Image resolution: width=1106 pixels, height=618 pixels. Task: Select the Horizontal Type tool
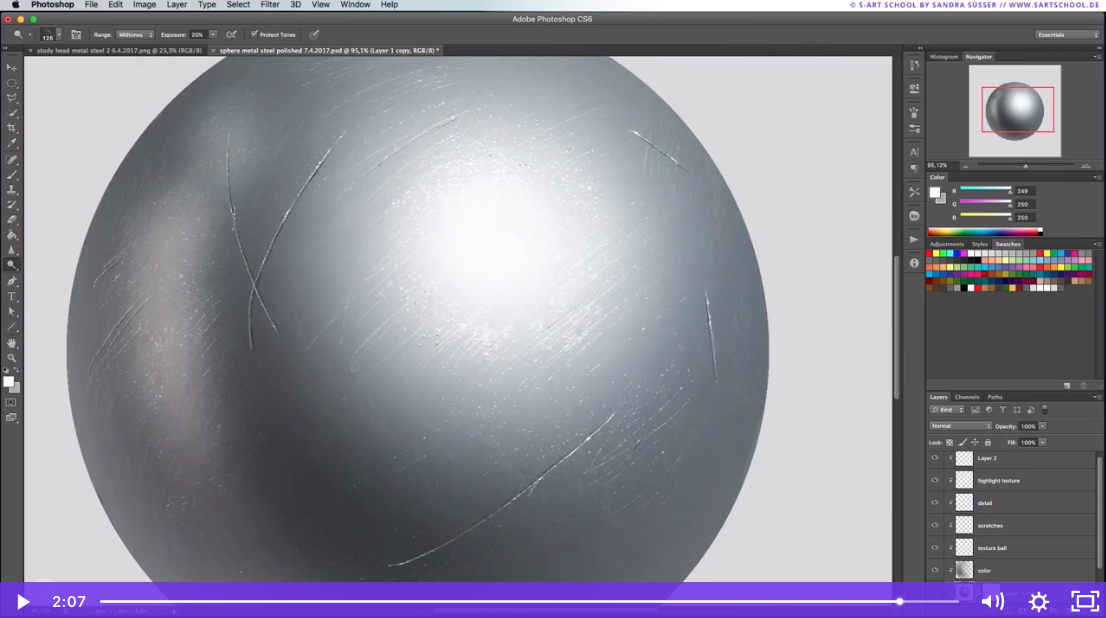tap(12, 296)
